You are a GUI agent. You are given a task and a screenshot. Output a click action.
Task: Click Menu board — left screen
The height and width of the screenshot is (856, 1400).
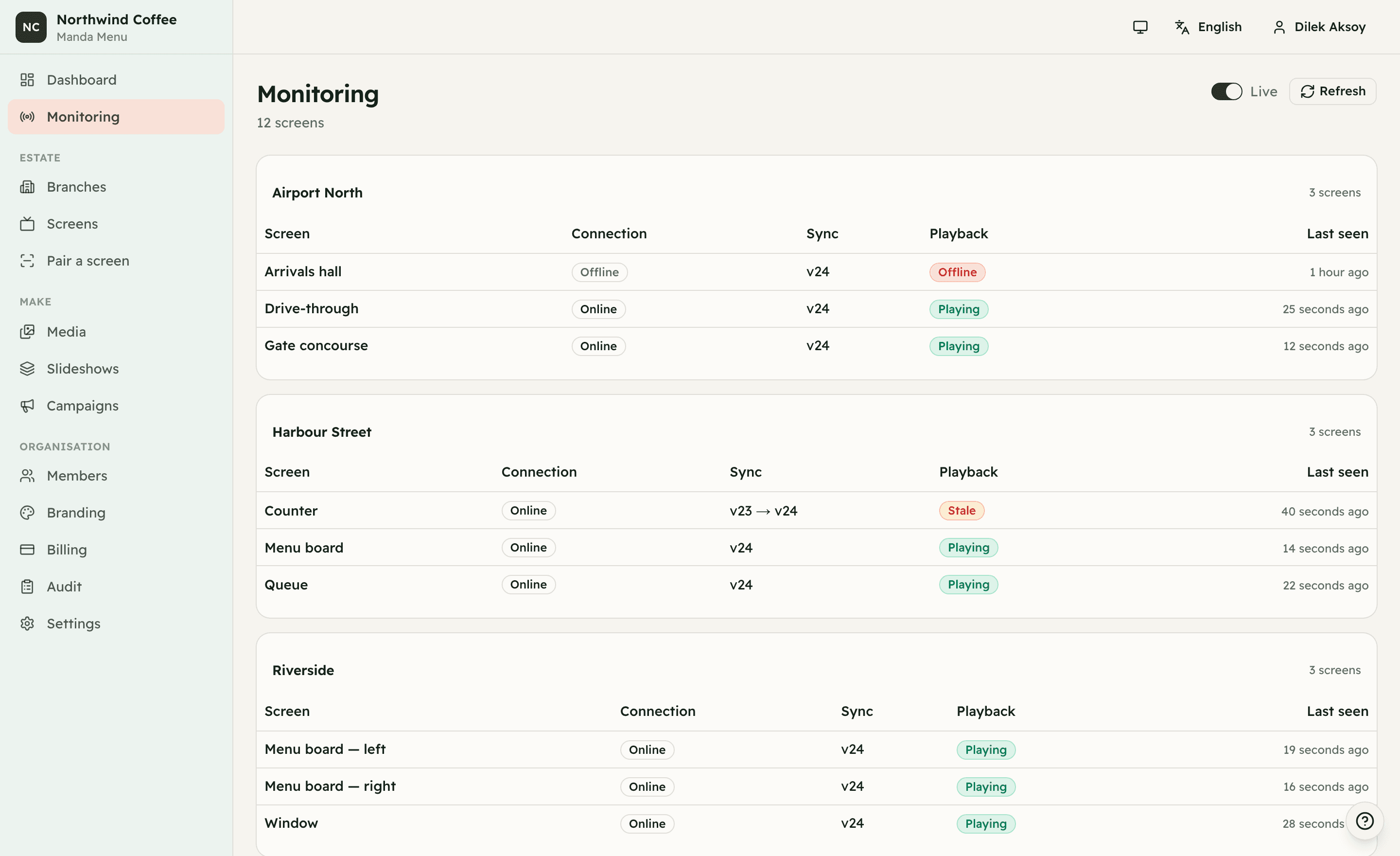click(325, 749)
